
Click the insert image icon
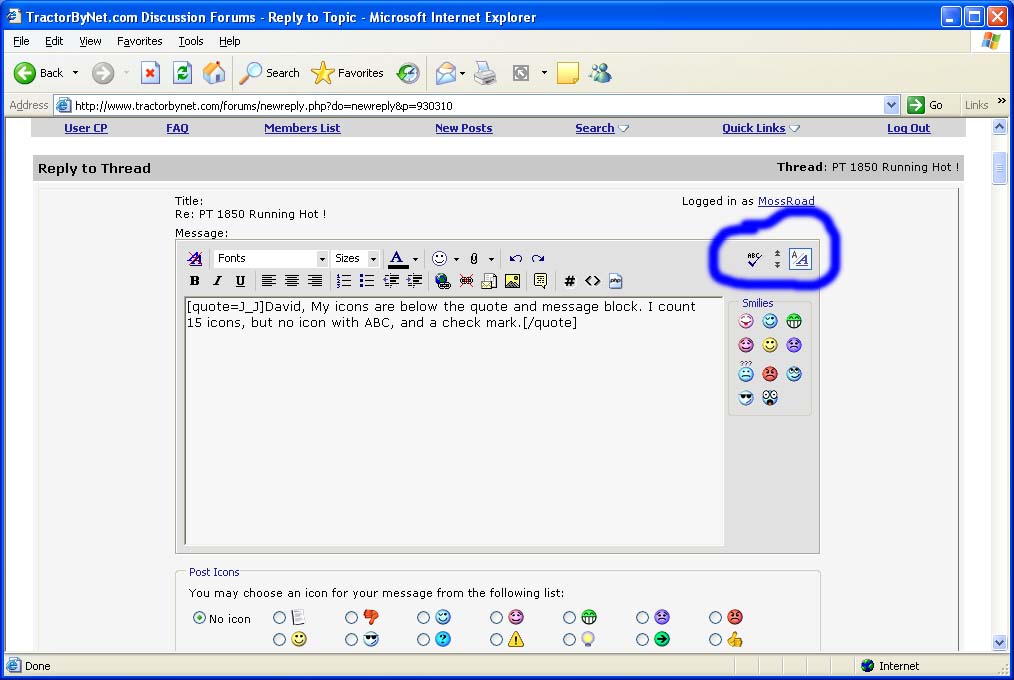(x=513, y=281)
